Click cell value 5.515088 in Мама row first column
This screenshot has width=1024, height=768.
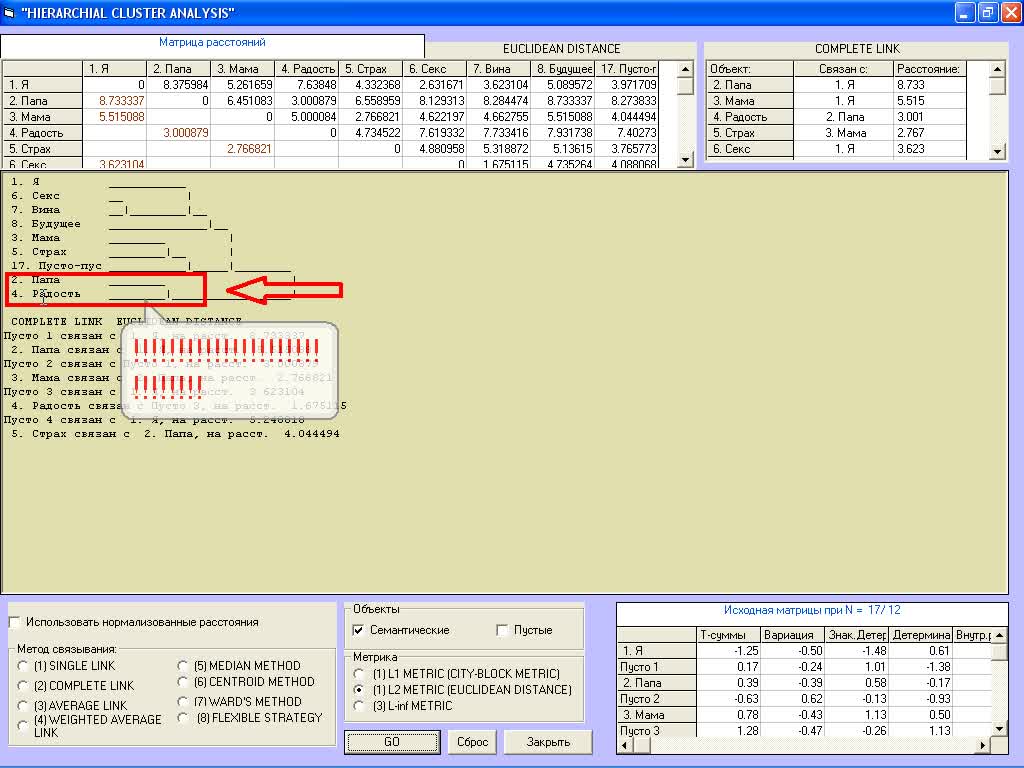115,117
